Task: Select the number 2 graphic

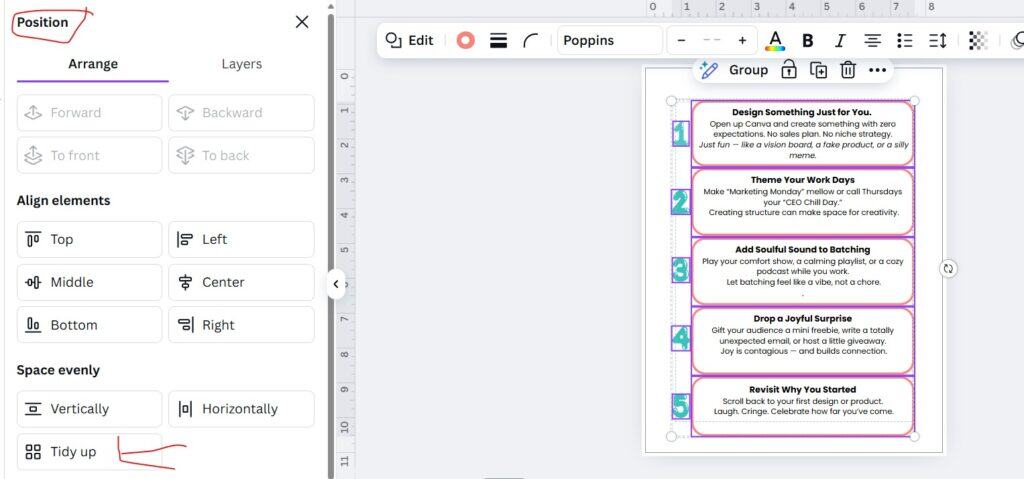Action: (x=680, y=203)
